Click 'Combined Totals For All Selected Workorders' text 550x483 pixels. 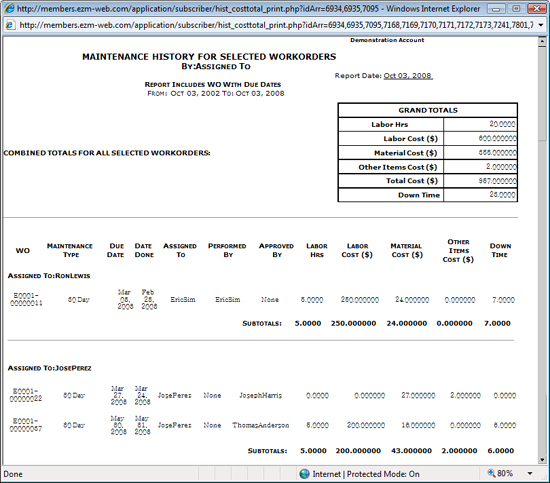coord(107,153)
